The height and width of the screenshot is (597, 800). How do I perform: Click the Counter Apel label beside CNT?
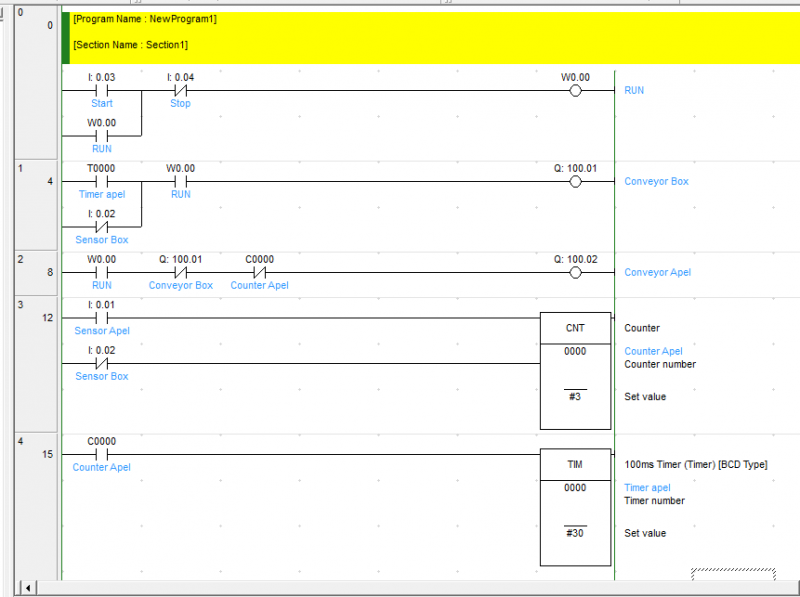click(x=653, y=351)
